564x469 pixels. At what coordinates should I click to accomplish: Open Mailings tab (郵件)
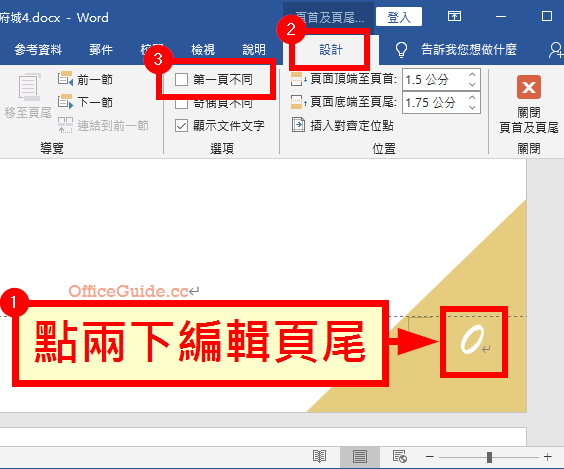pos(101,50)
